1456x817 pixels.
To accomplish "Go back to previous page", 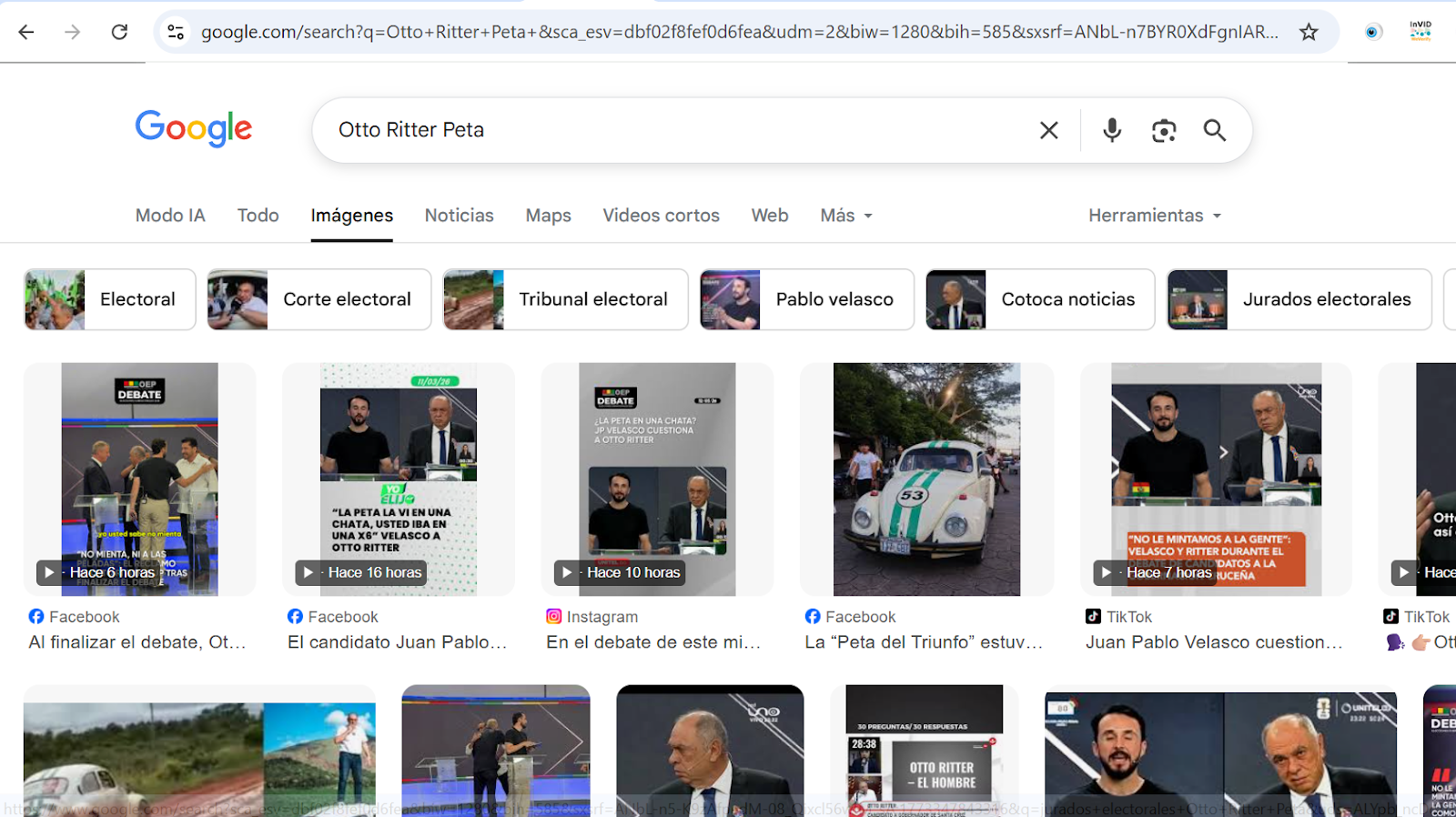I will [26, 32].
